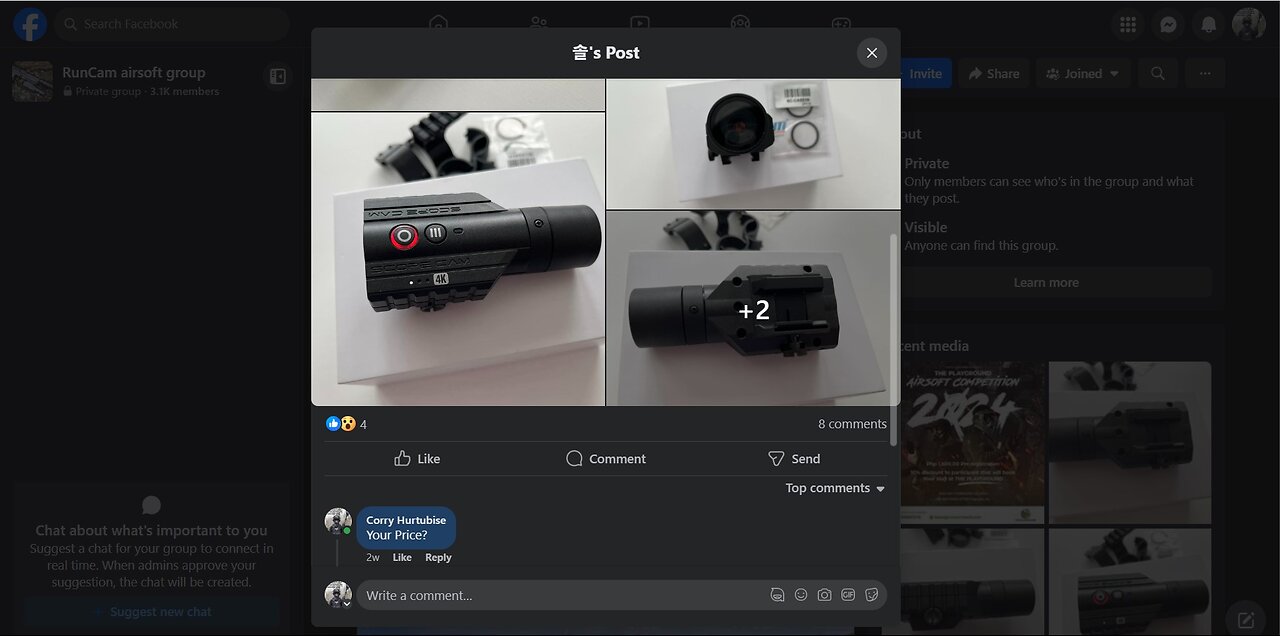Close the post dialog
The height and width of the screenshot is (636, 1280).
(x=872, y=53)
